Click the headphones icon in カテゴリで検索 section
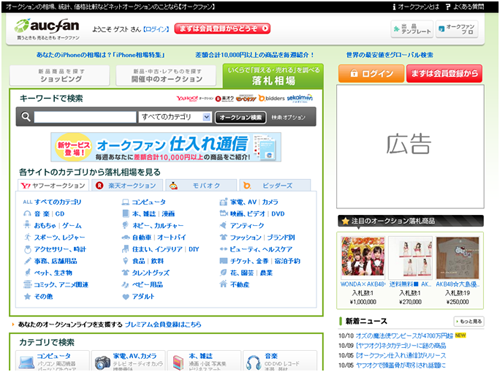 [253, 362]
